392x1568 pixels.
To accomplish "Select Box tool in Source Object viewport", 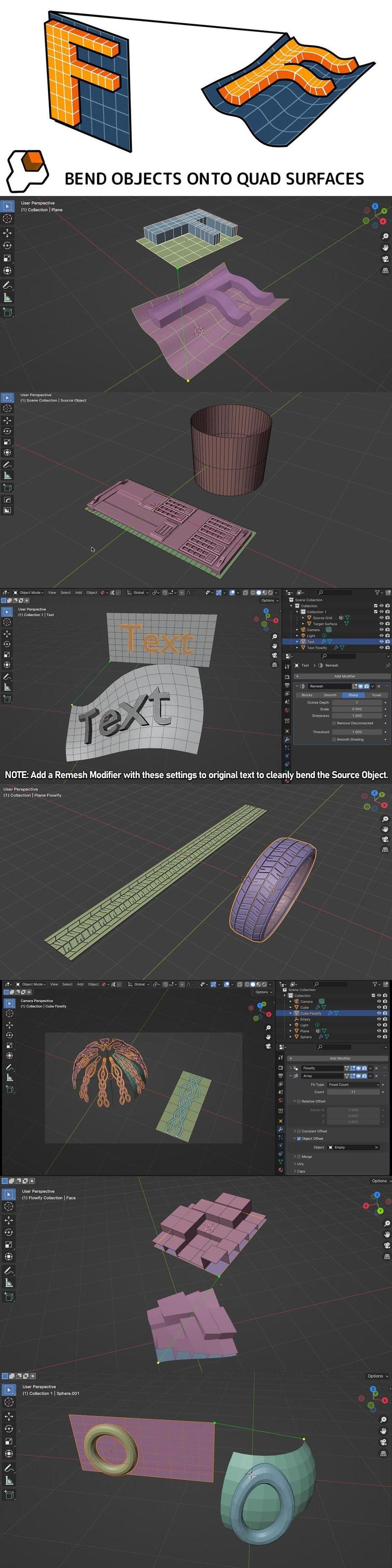I will point(7,397).
